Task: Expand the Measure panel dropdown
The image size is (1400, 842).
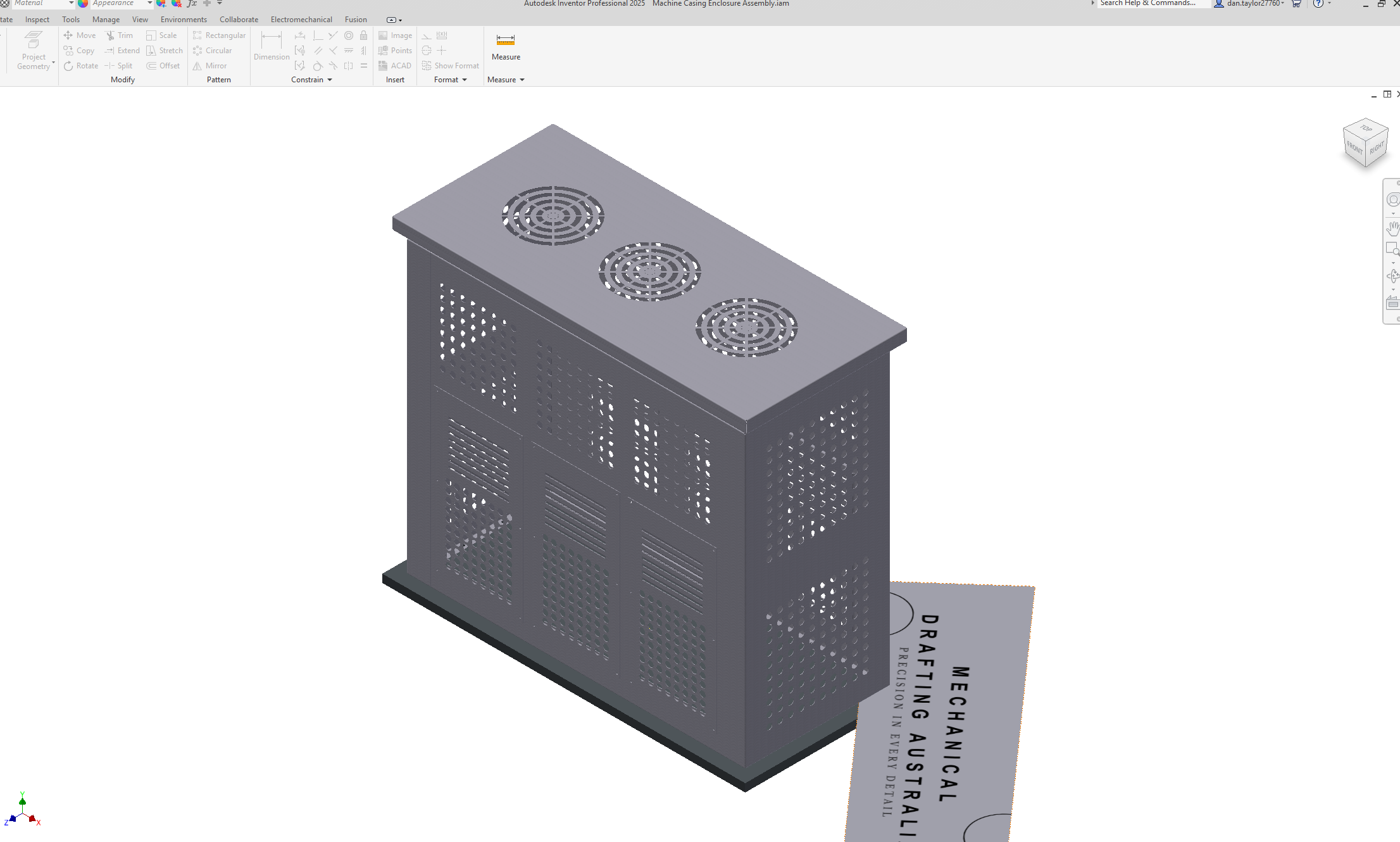Action: tap(522, 80)
